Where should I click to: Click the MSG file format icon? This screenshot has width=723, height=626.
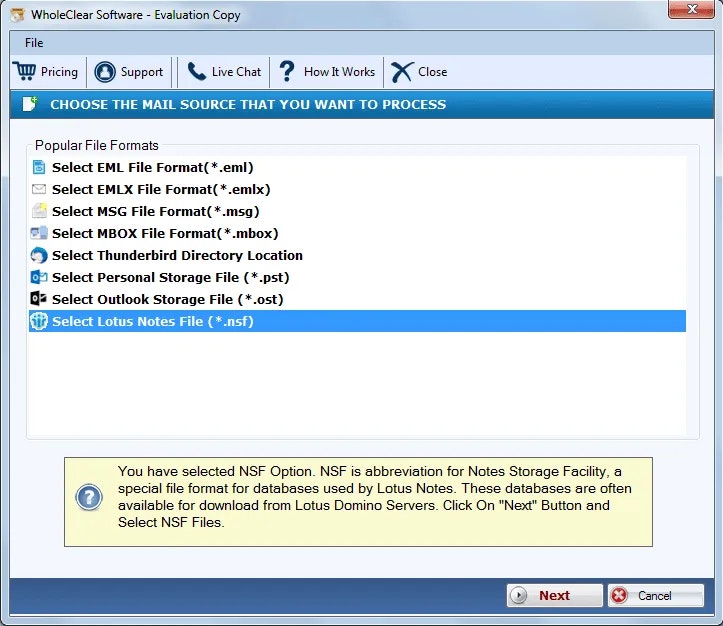click(39, 211)
